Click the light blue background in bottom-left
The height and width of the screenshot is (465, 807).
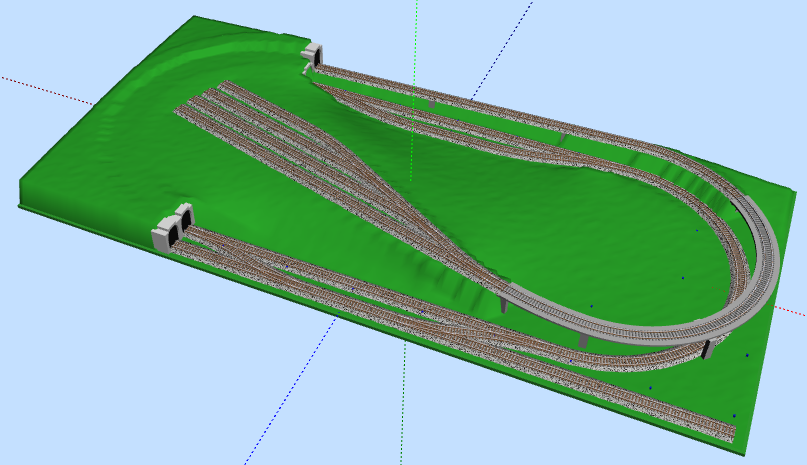[100, 380]
